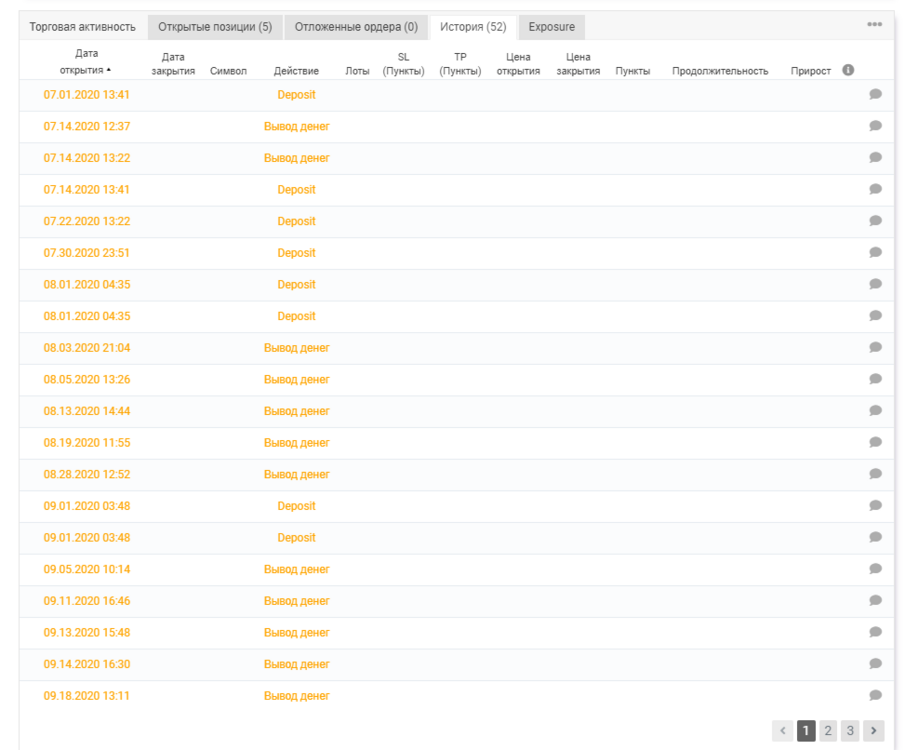Click date 08.19.2020 11:55
The image size is (905, 750).
[87, 443]
